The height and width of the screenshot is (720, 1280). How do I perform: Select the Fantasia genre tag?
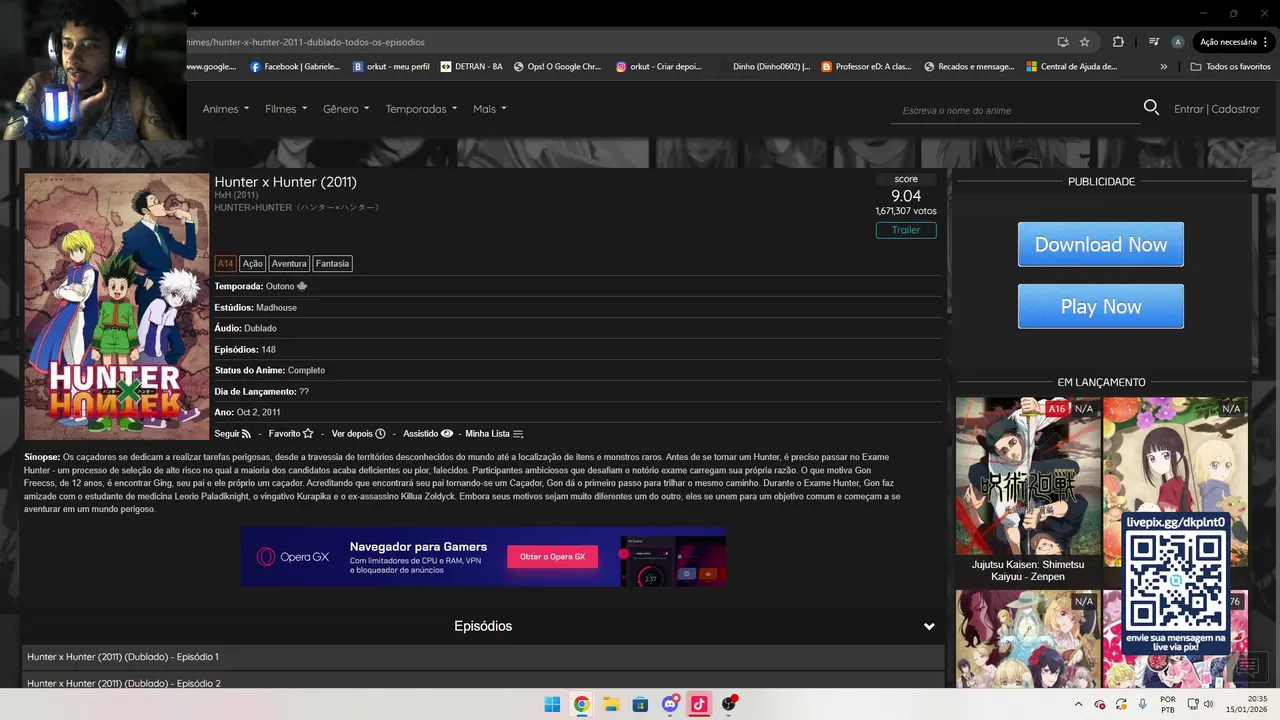(332, 264)
